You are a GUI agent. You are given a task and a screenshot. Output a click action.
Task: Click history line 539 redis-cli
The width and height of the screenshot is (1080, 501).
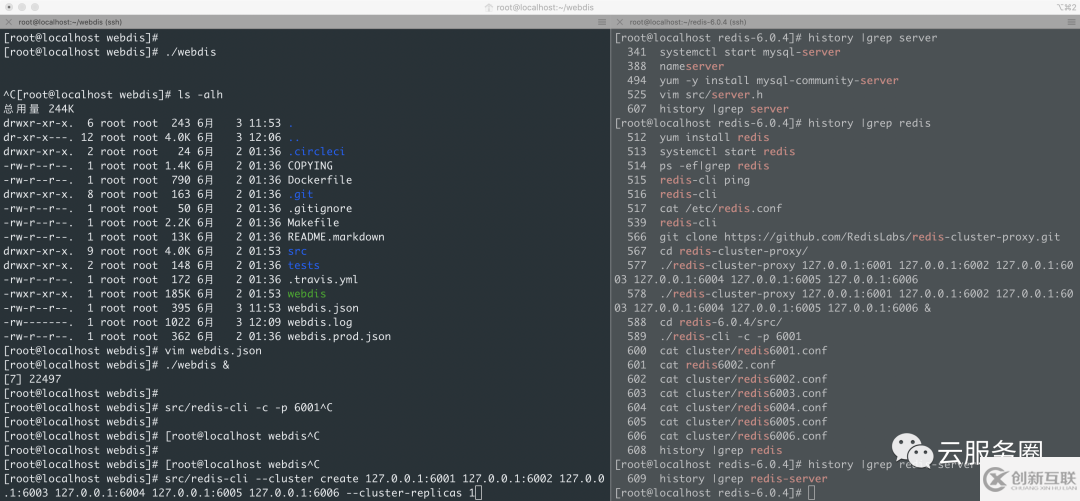672,223
